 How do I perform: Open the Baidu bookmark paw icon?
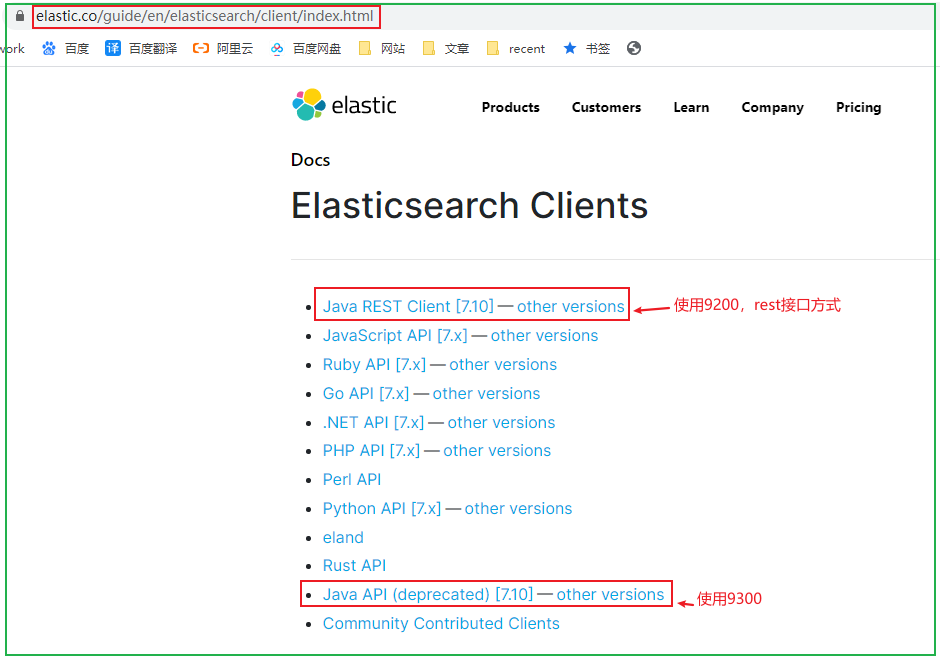pyautogui.click(x=49, y=49)
